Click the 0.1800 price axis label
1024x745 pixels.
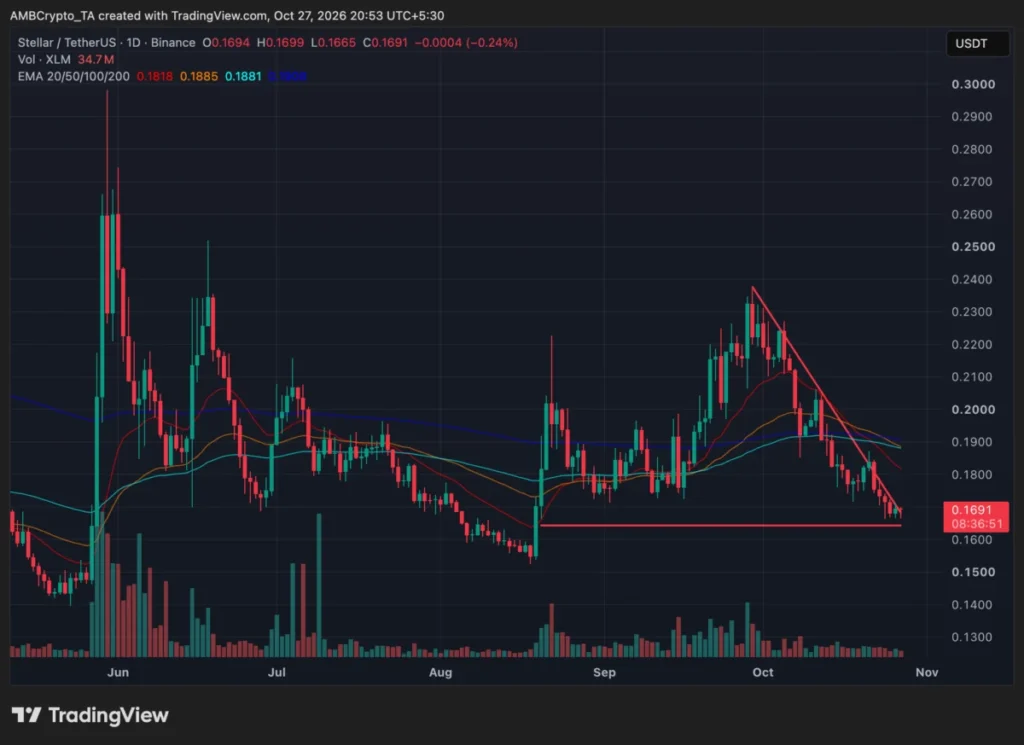tap(972, 474)
